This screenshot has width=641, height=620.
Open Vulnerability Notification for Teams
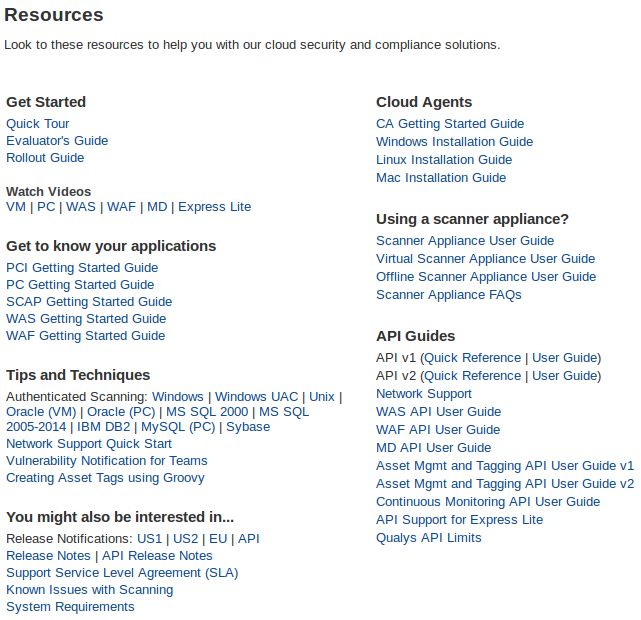pyautogui.click(x=107, y=461)
